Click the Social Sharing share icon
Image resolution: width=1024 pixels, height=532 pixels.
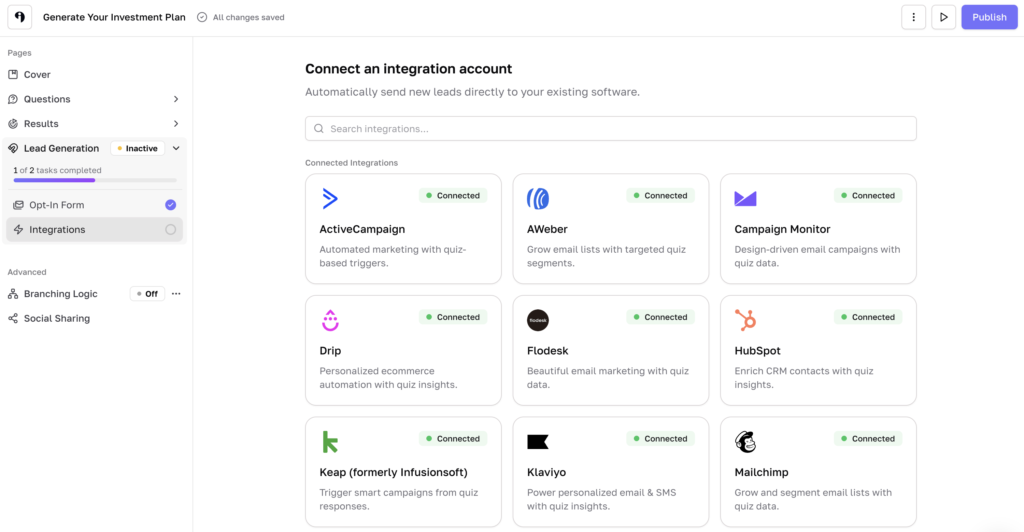tap(13, 319)
